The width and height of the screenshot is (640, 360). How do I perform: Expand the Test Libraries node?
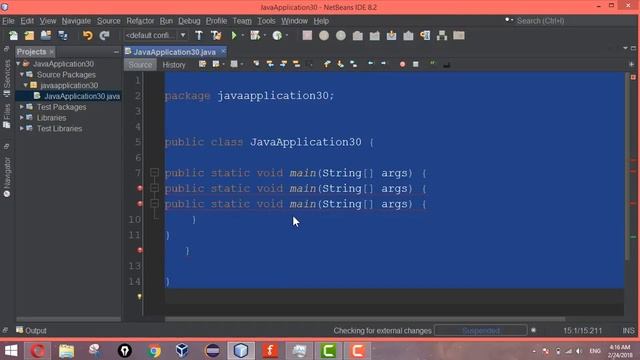tap(22, 128)
